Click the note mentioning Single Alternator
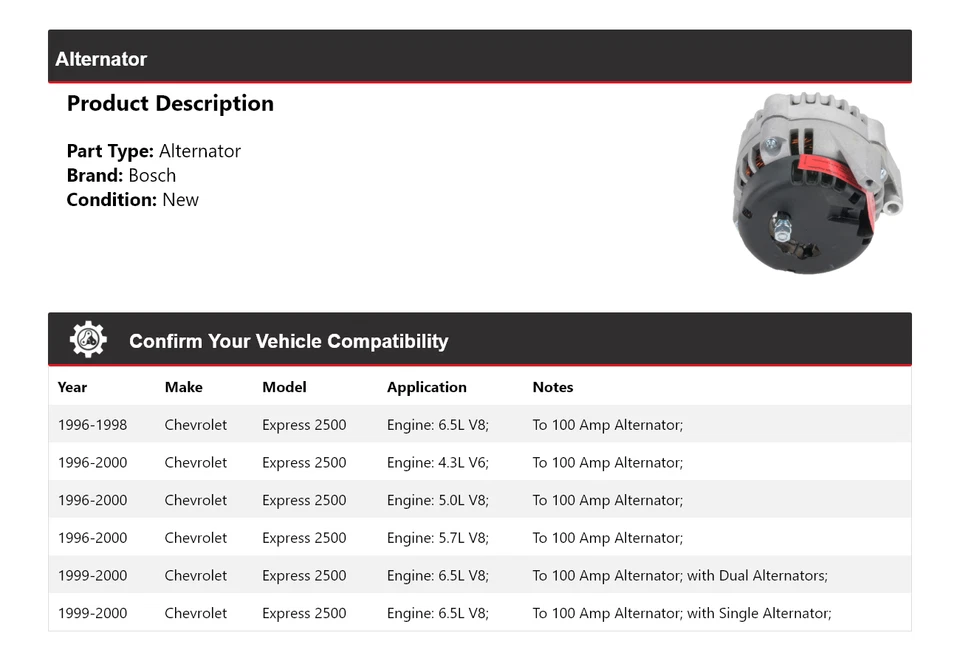Image resolution: width=960 pixels, height=661 pixels. (x=682, y=613)
